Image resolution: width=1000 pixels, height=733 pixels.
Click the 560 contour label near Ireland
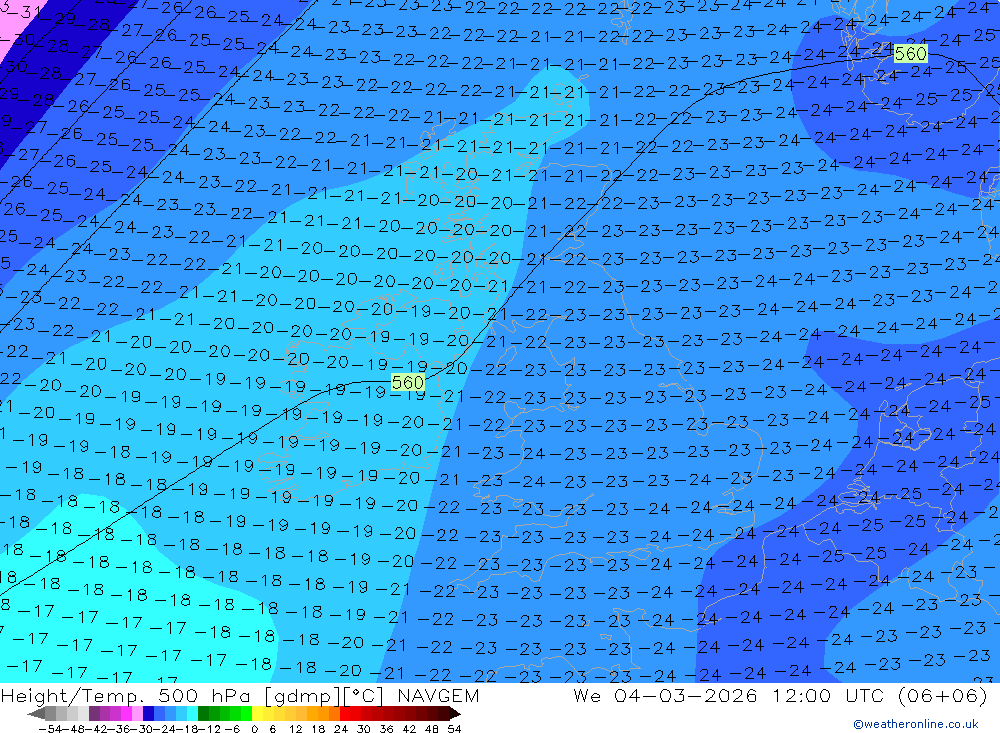(408, 382)
